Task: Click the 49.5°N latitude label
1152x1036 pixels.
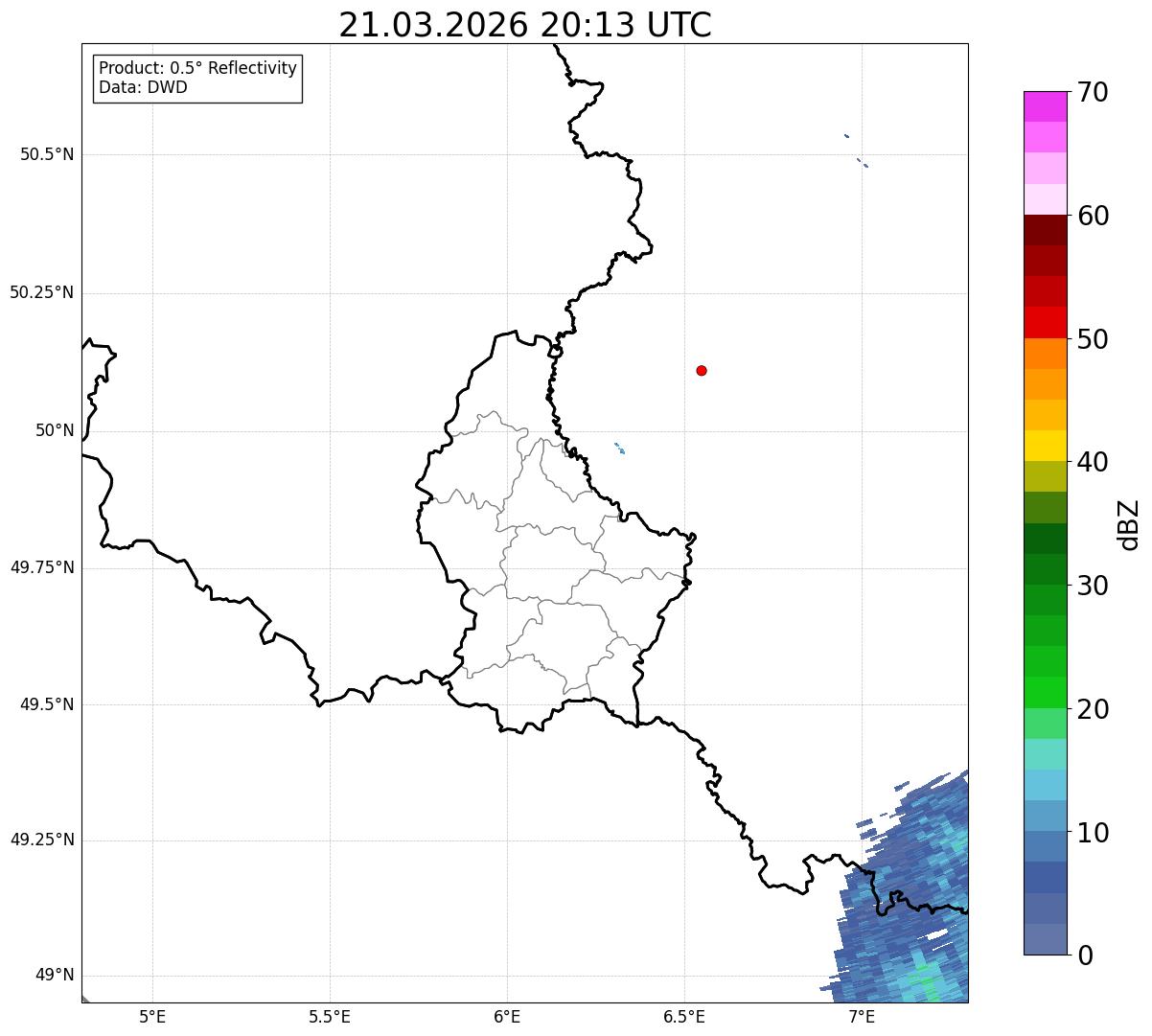Action: 47,704
